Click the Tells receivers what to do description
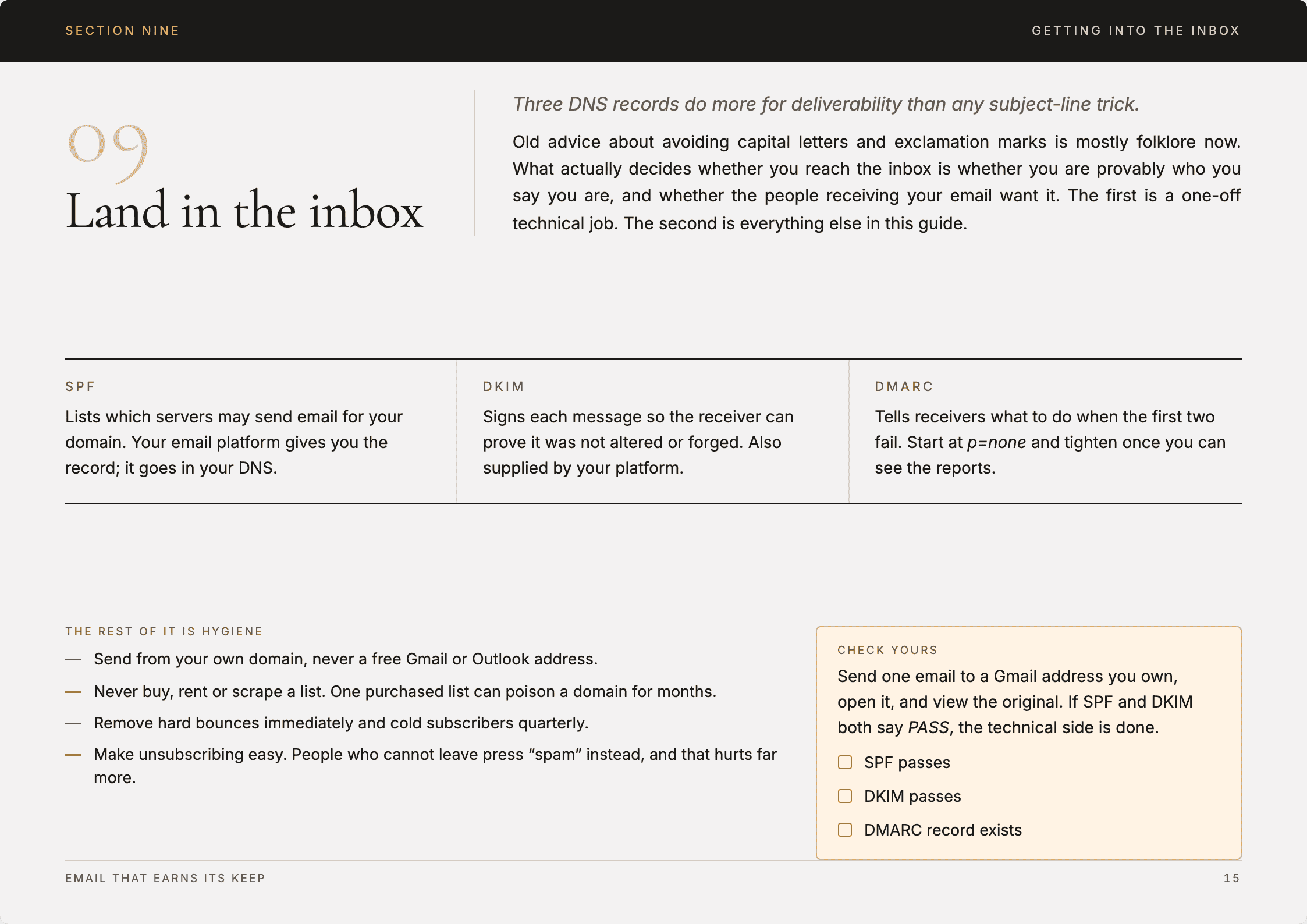The width and height of the screenshot is (1307, 924). (x=1050, y=442)
